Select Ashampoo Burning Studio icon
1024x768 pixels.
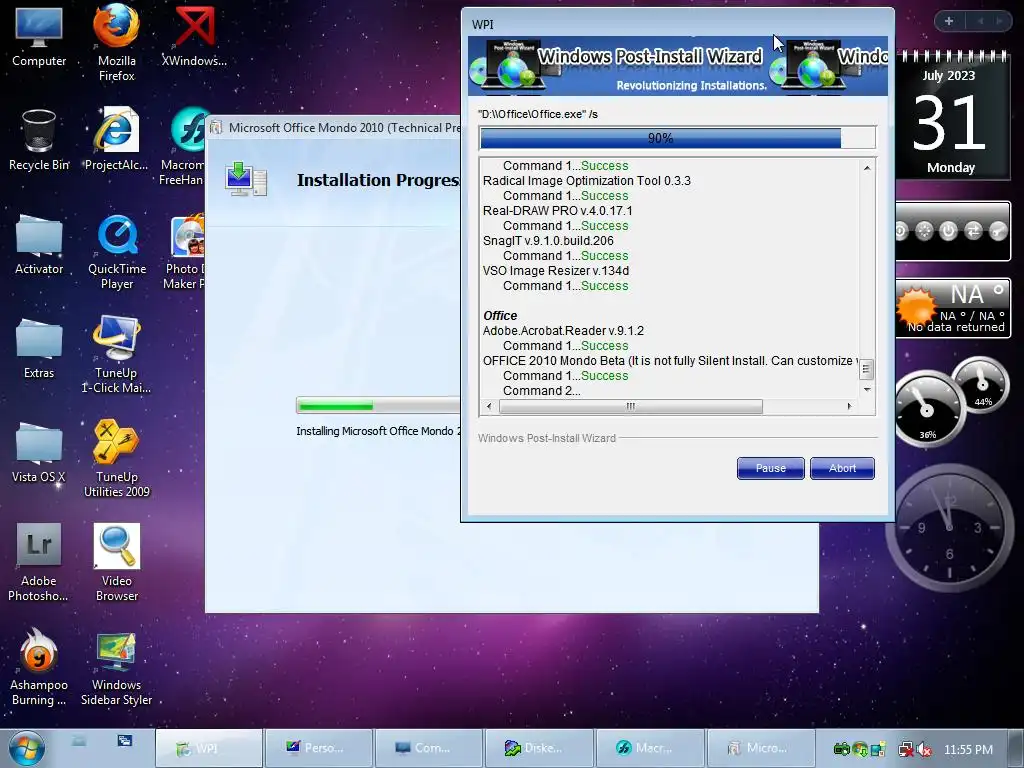pyautogui.click(x=39, y=667)
